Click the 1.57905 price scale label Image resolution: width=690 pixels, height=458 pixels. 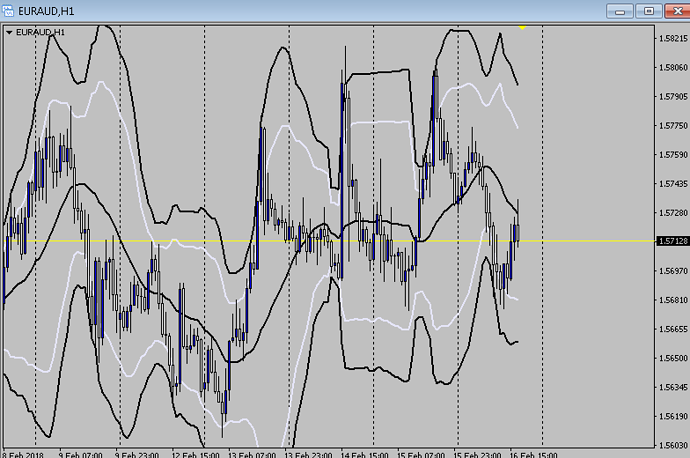[x=673, y=96]
